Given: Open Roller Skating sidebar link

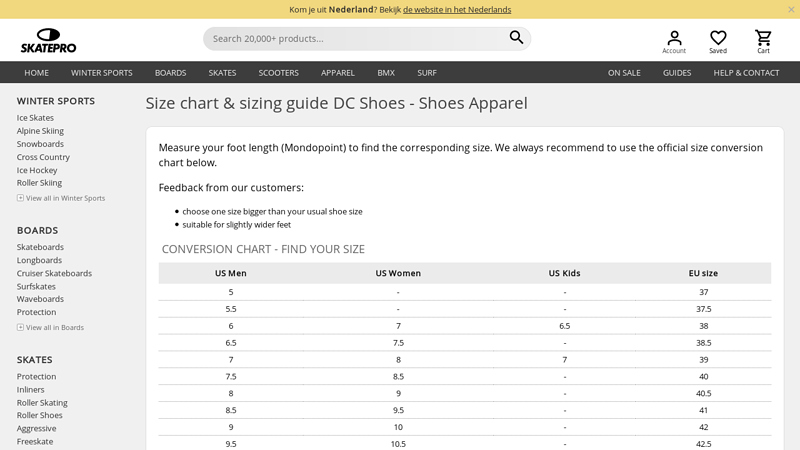Looking at the screenshot, I should tap(42, 403).
